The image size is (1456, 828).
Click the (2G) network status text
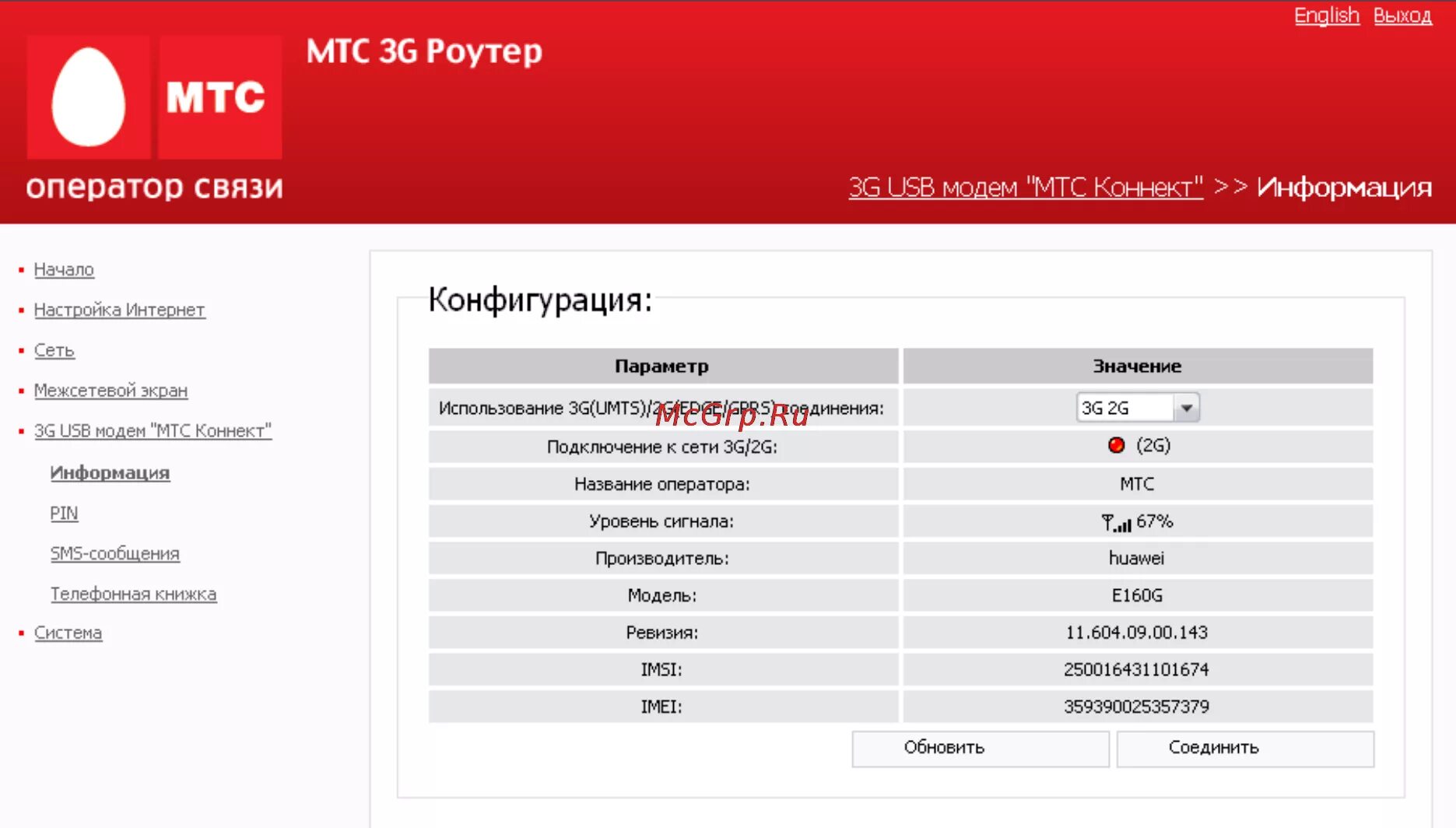pyautogui.click(x=1153, y=445)
